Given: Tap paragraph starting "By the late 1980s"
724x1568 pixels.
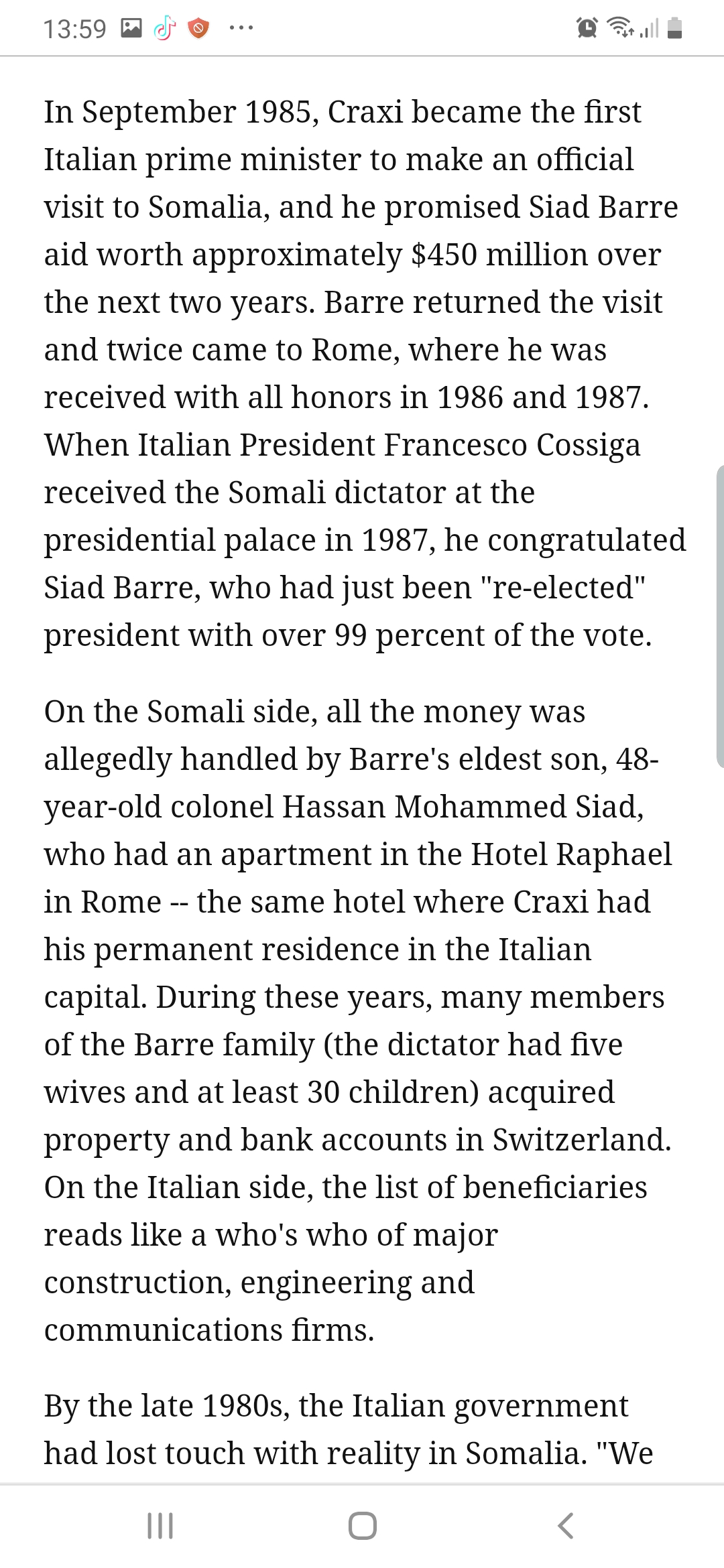Looking at the screenshot, I should pos(349,1429).
